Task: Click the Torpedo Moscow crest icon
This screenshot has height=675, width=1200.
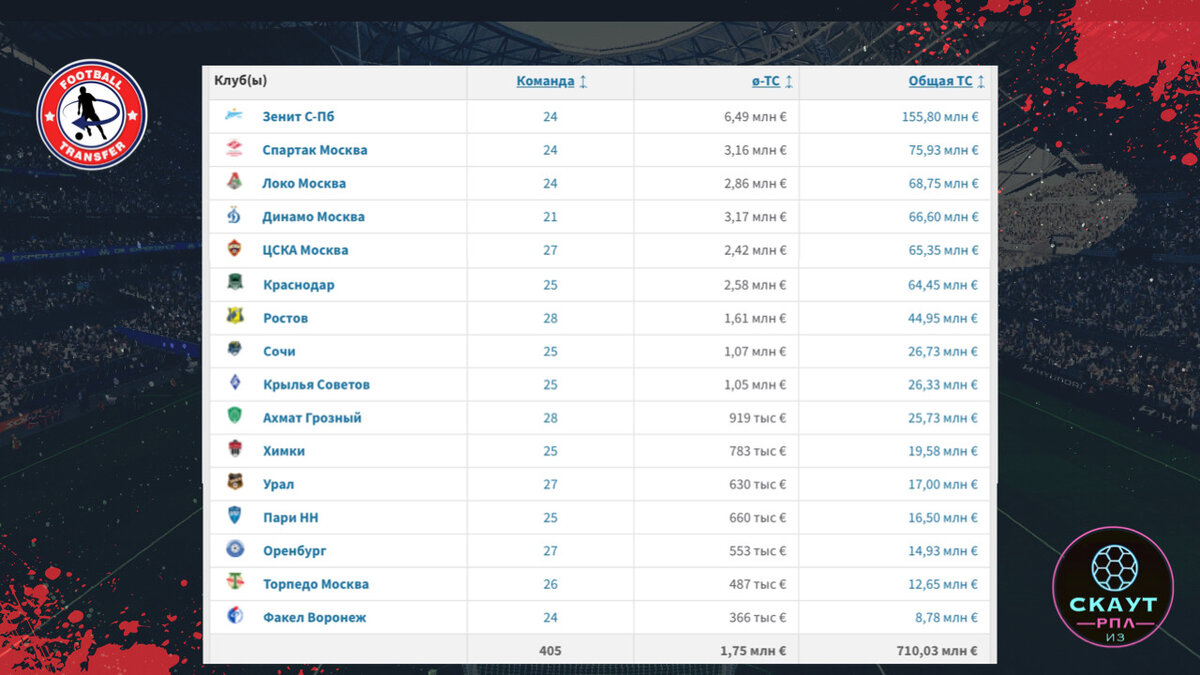Action: [234, 583]
